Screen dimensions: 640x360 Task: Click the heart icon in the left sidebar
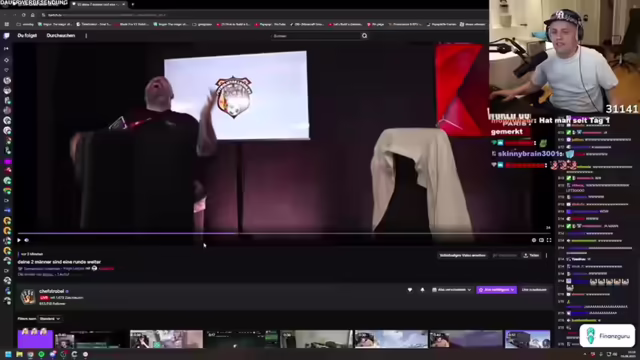point(6,70)
